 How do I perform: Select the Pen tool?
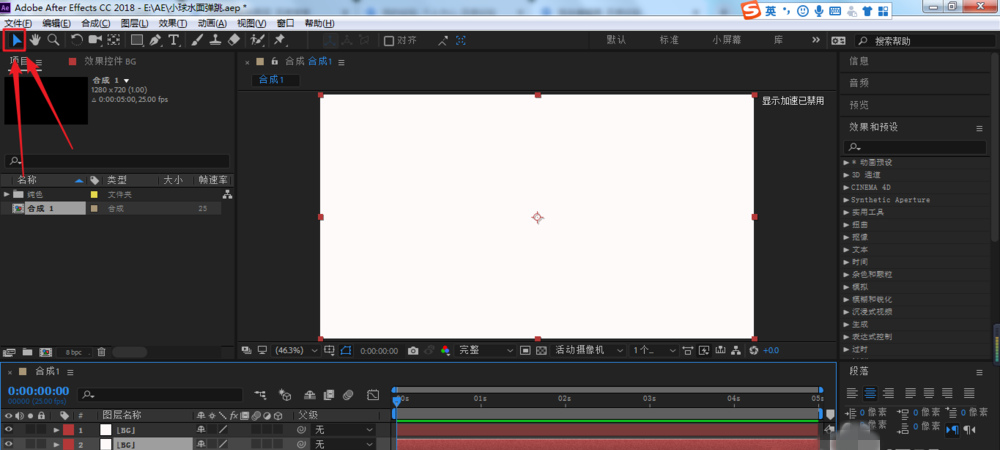pyautogui.click(x=156, y=40)
